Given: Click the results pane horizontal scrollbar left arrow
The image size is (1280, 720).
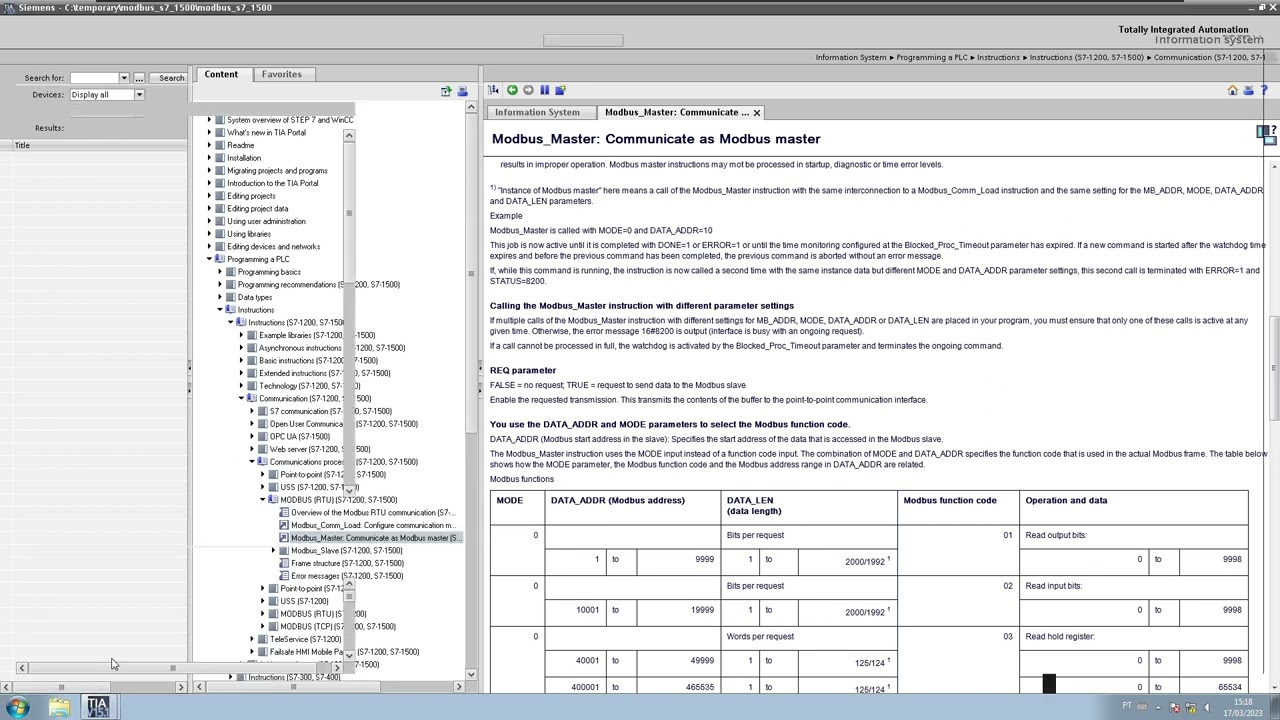Looking at the screenshot, I should click(x=7, y=687).
